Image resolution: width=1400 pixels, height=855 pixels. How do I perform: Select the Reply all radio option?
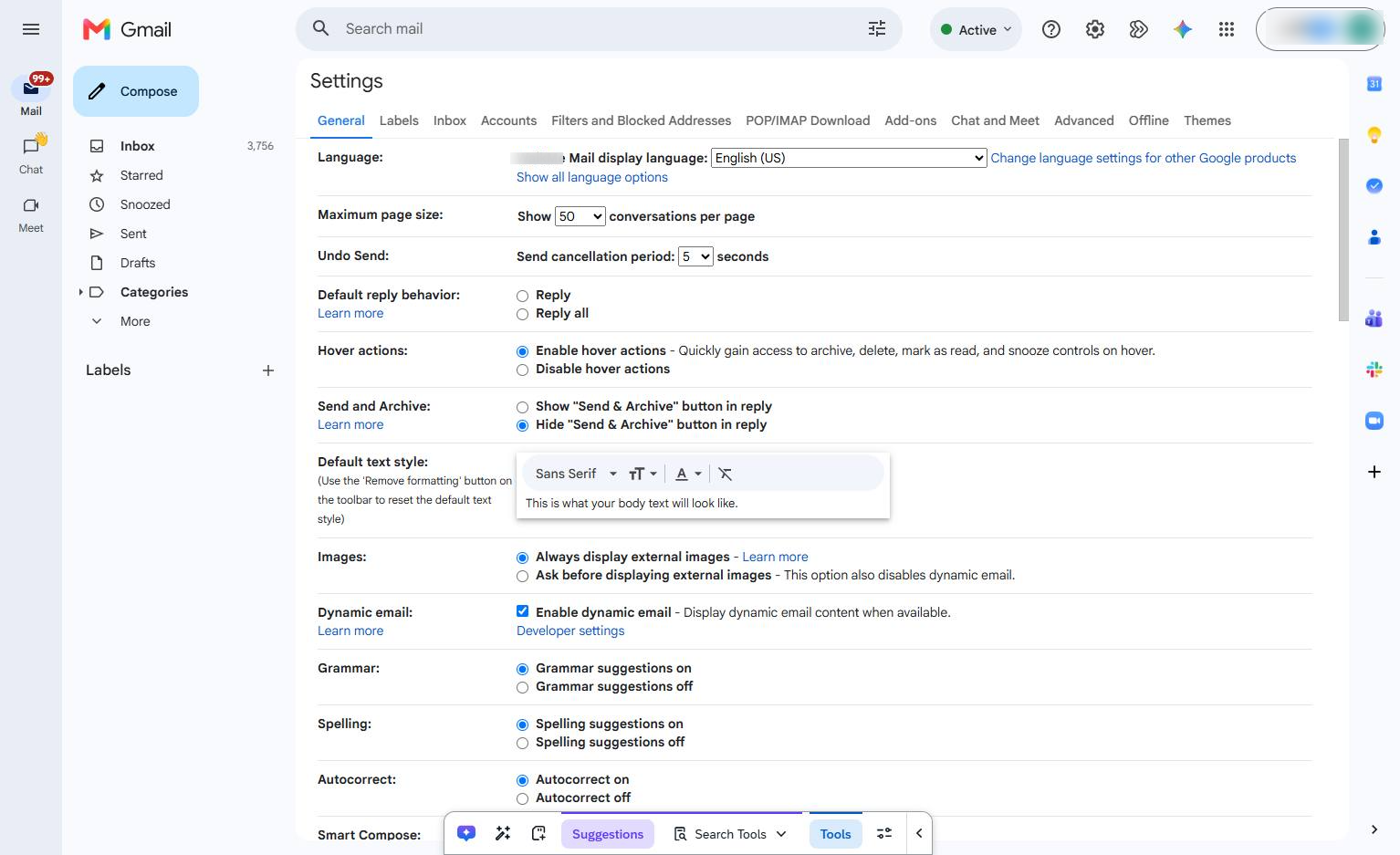point(522,314)
